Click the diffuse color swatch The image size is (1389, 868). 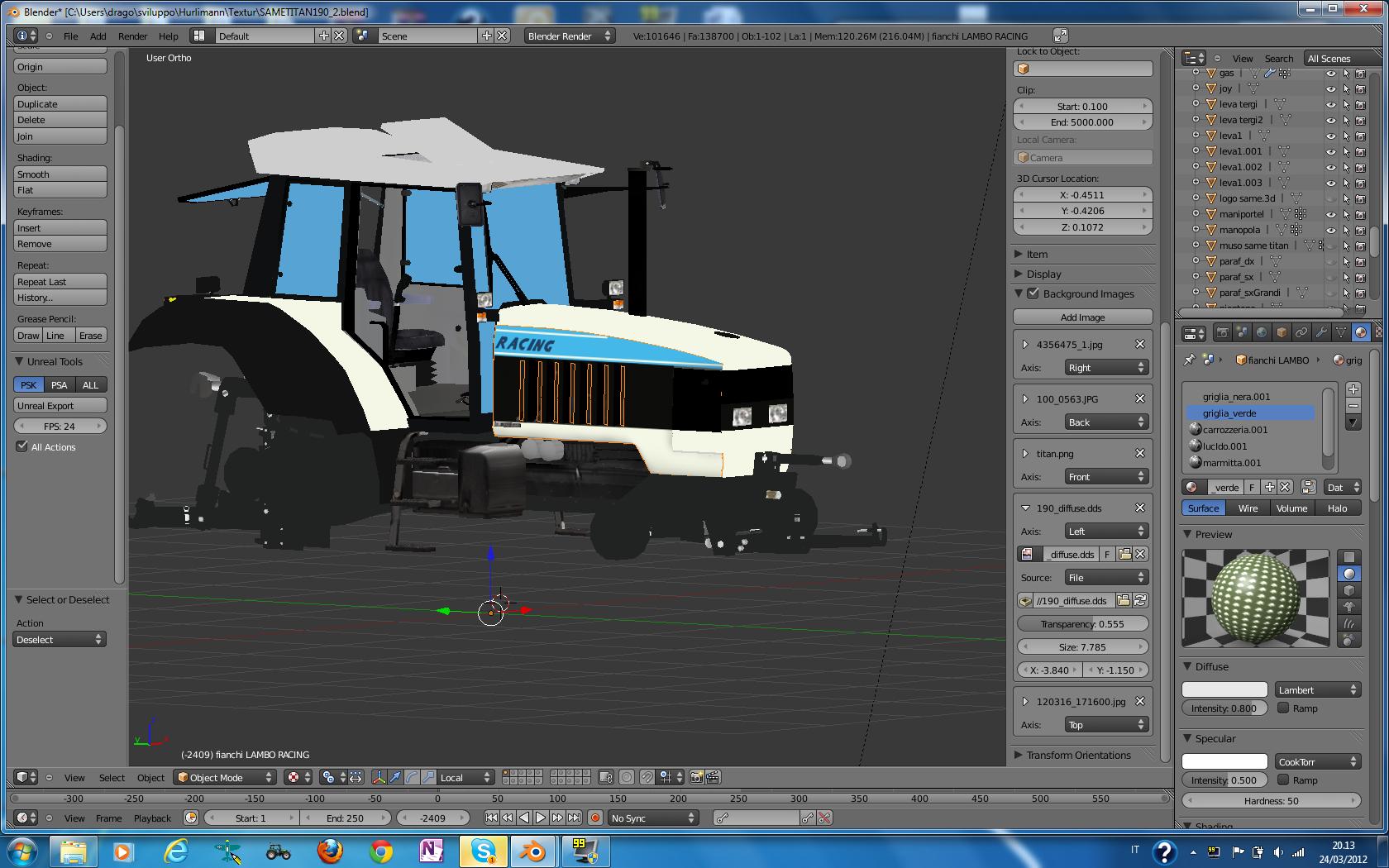click(x=1224, y=689)
